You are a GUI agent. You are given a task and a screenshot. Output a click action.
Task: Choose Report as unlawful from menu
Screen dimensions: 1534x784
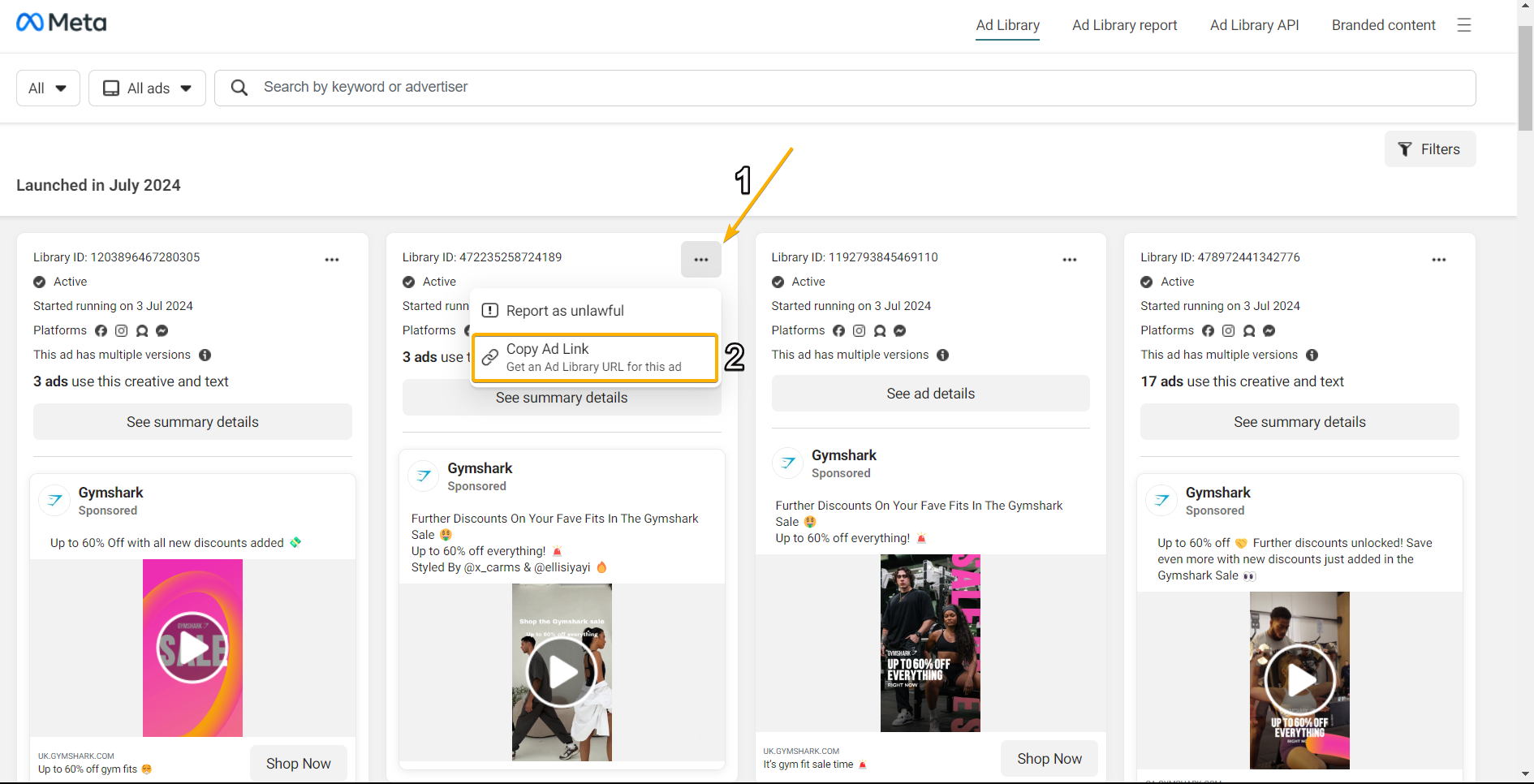pyautogui.click(x=565, y=311)
